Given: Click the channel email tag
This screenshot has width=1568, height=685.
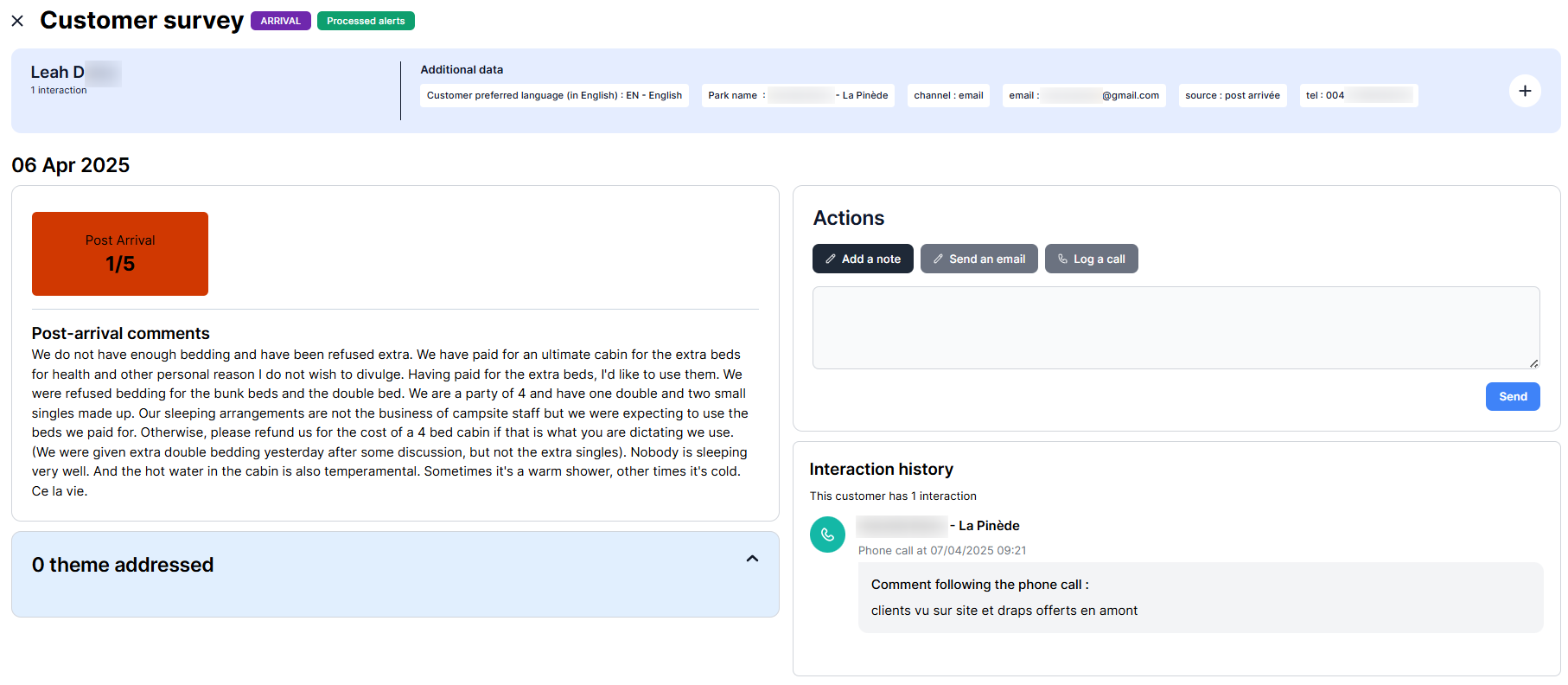Looking at the screenshot, I should coord(948,95).
